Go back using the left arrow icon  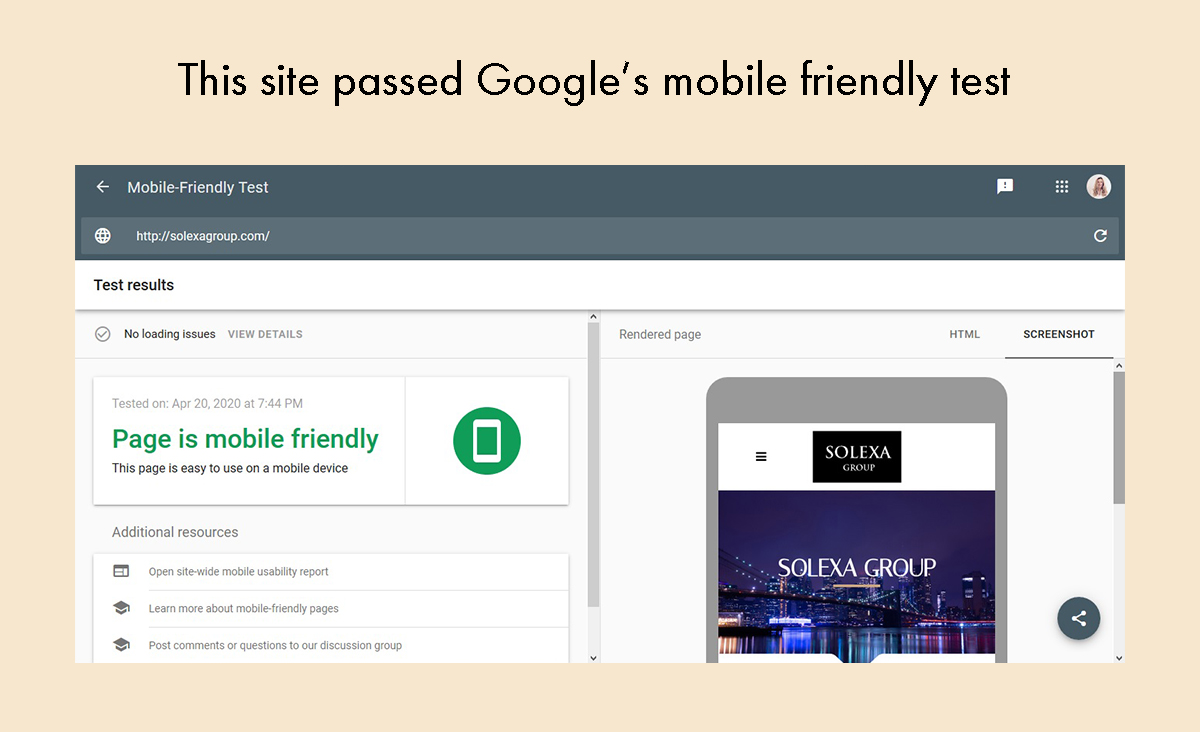pos(102,187)
